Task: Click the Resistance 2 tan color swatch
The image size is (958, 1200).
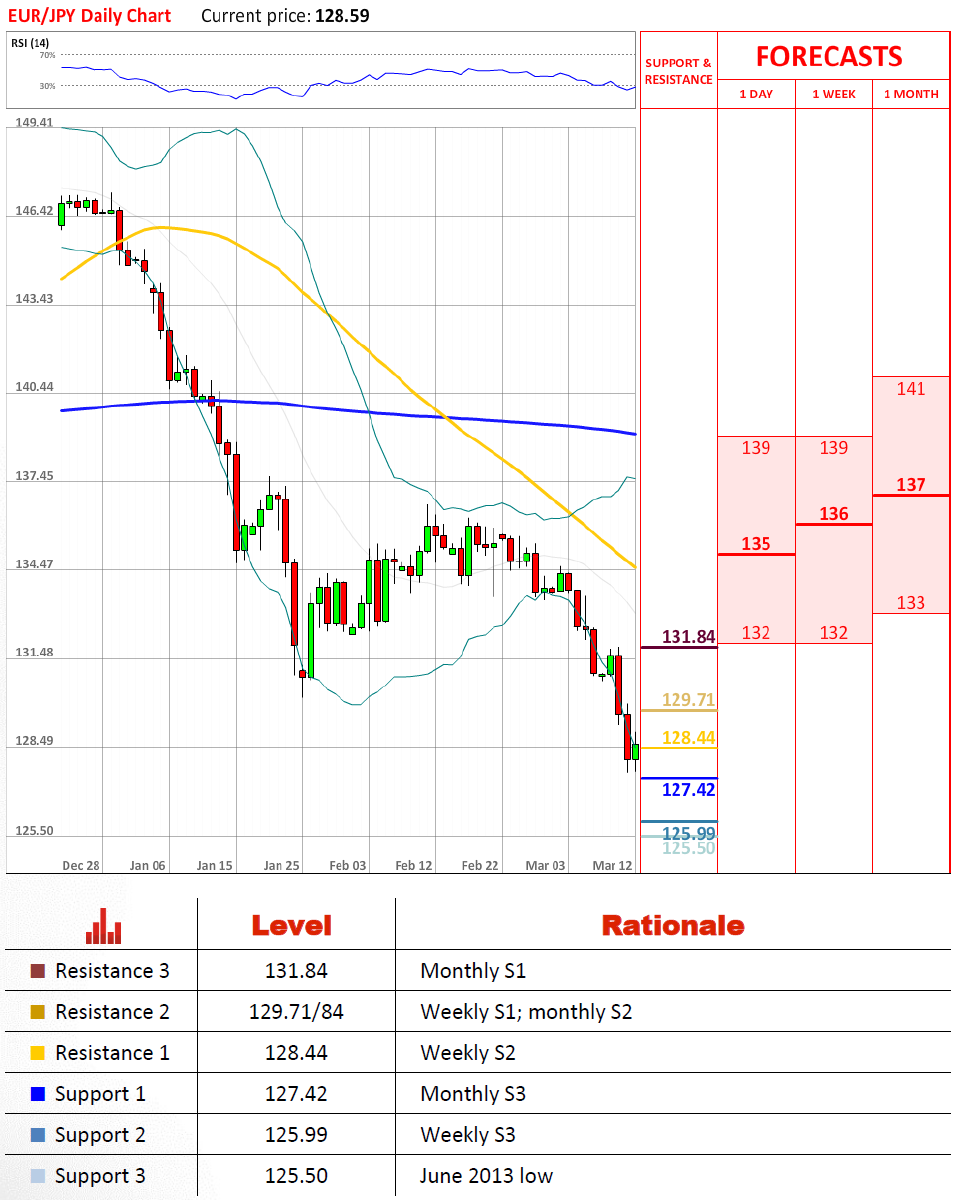Action: point(38,1012)
